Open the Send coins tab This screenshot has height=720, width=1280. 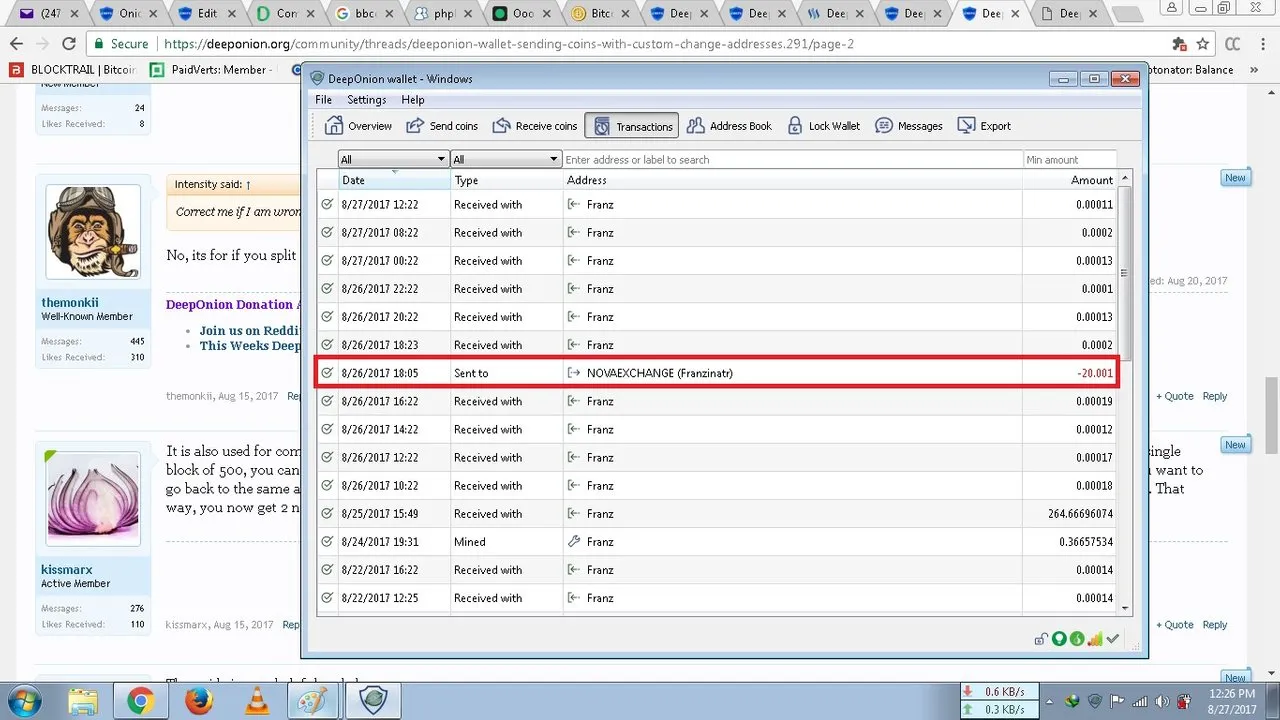(442, 126)
